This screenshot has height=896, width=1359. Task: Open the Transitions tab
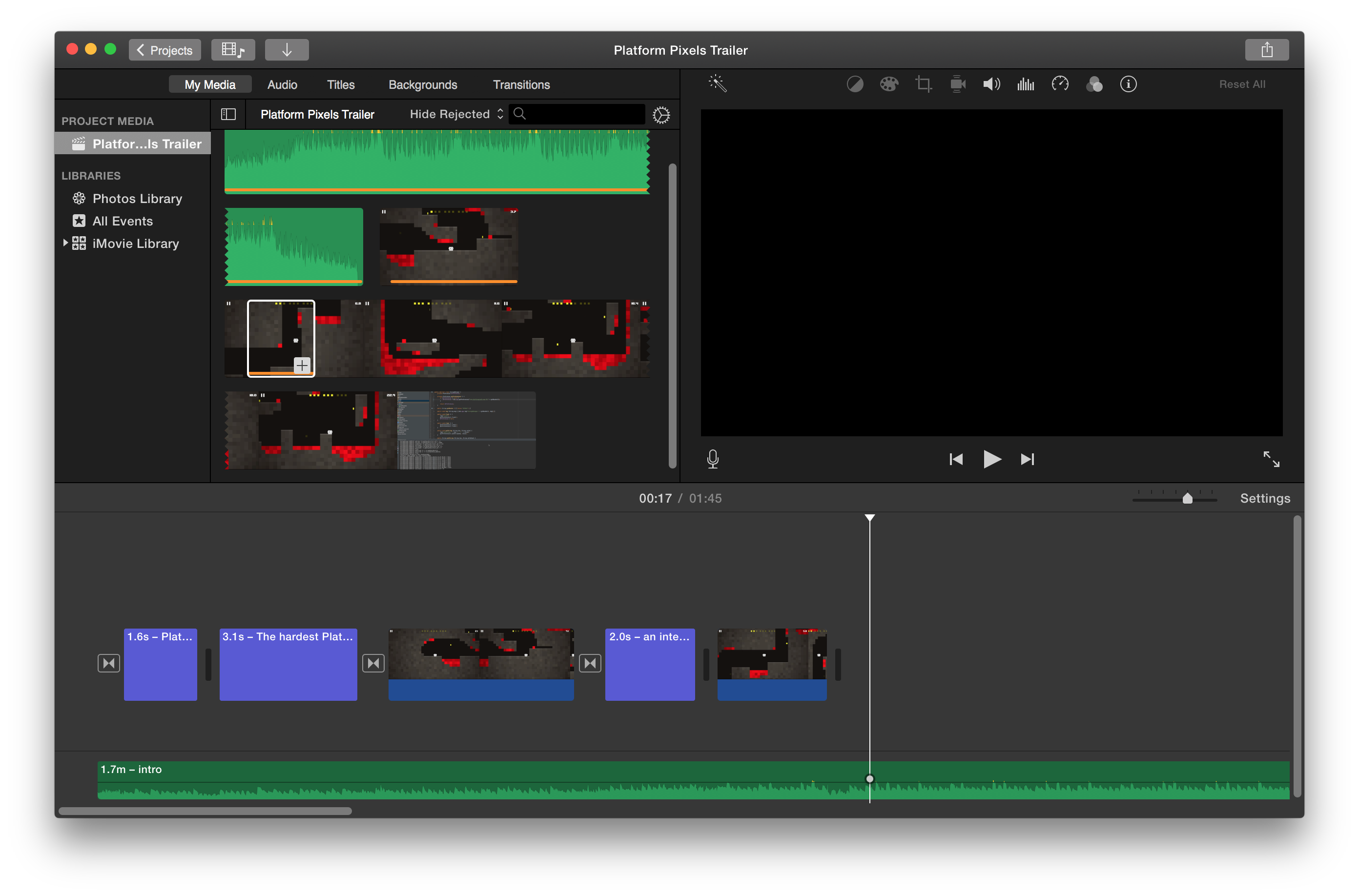521,84
